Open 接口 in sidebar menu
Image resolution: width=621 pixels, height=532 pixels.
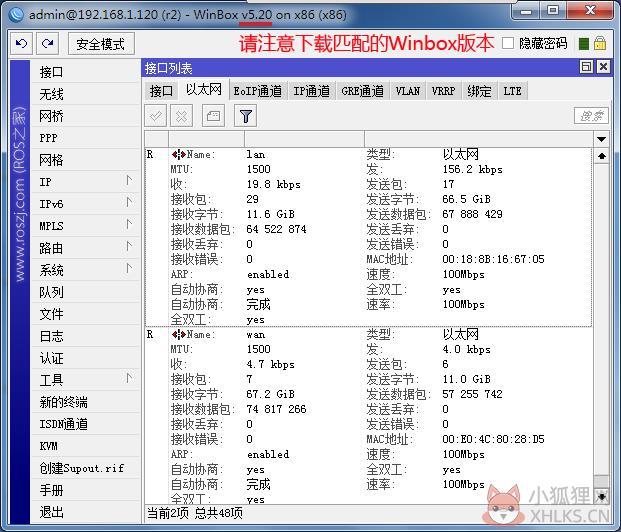coord(85,72)
